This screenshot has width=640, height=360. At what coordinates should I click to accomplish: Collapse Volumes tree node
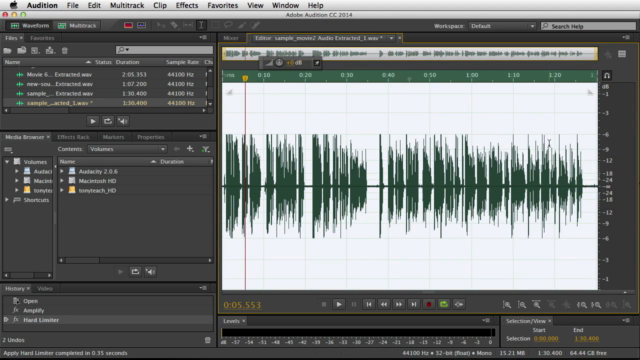[x=7, y=162]
